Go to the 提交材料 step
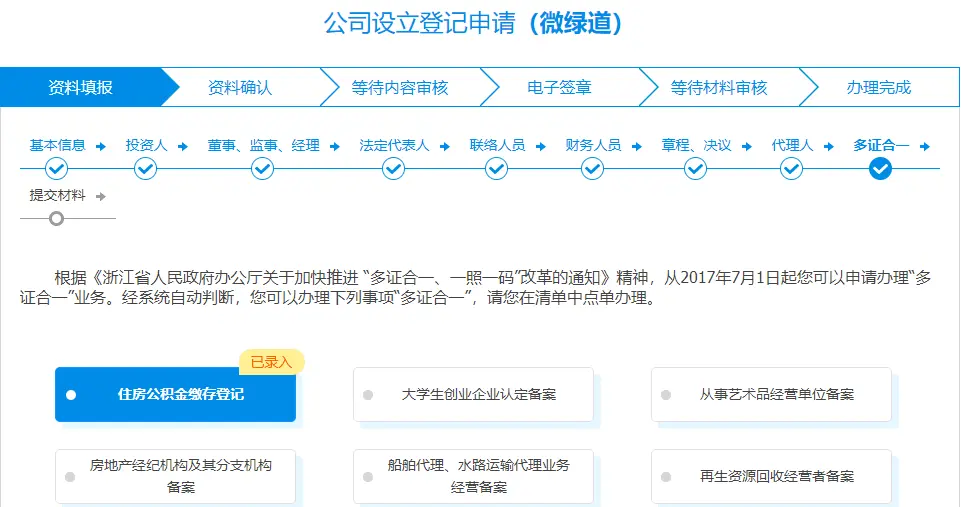This screenshot has height=507, width=961. tap(58, 196)
